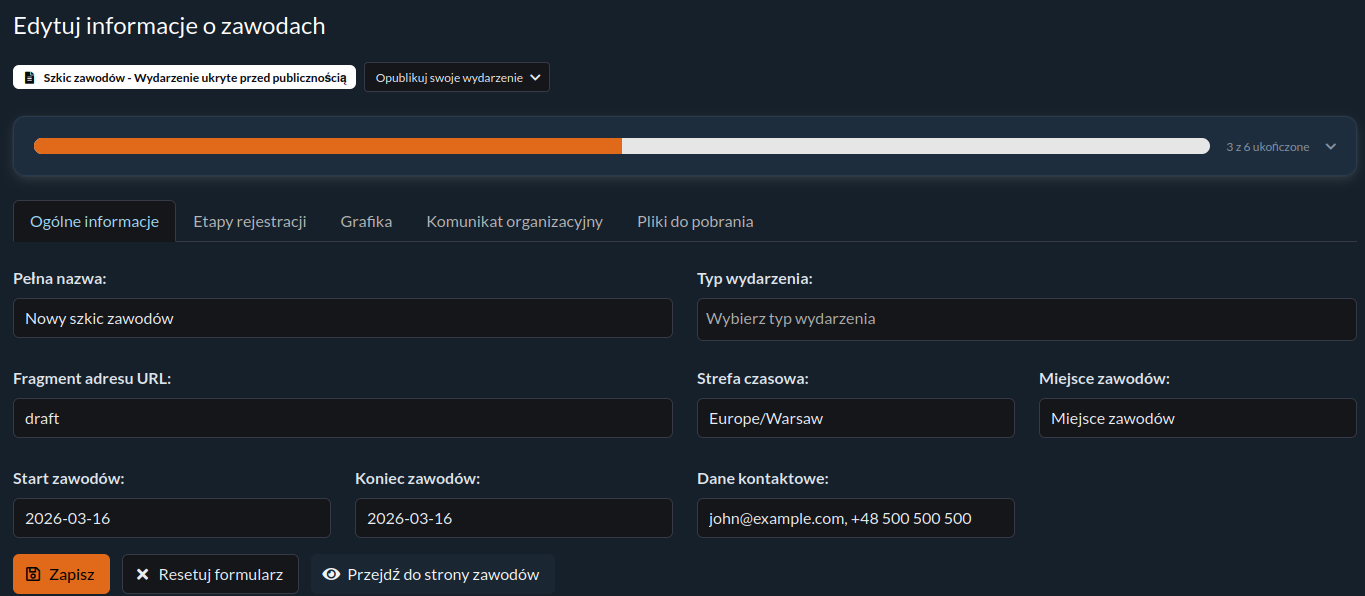Open the Strefa czasowa Europe/Warsaw field

[x=855, y=418]
